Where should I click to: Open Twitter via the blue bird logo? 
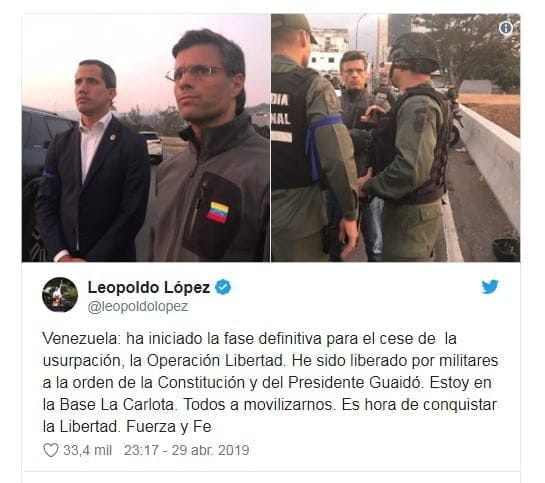point(490,287)
